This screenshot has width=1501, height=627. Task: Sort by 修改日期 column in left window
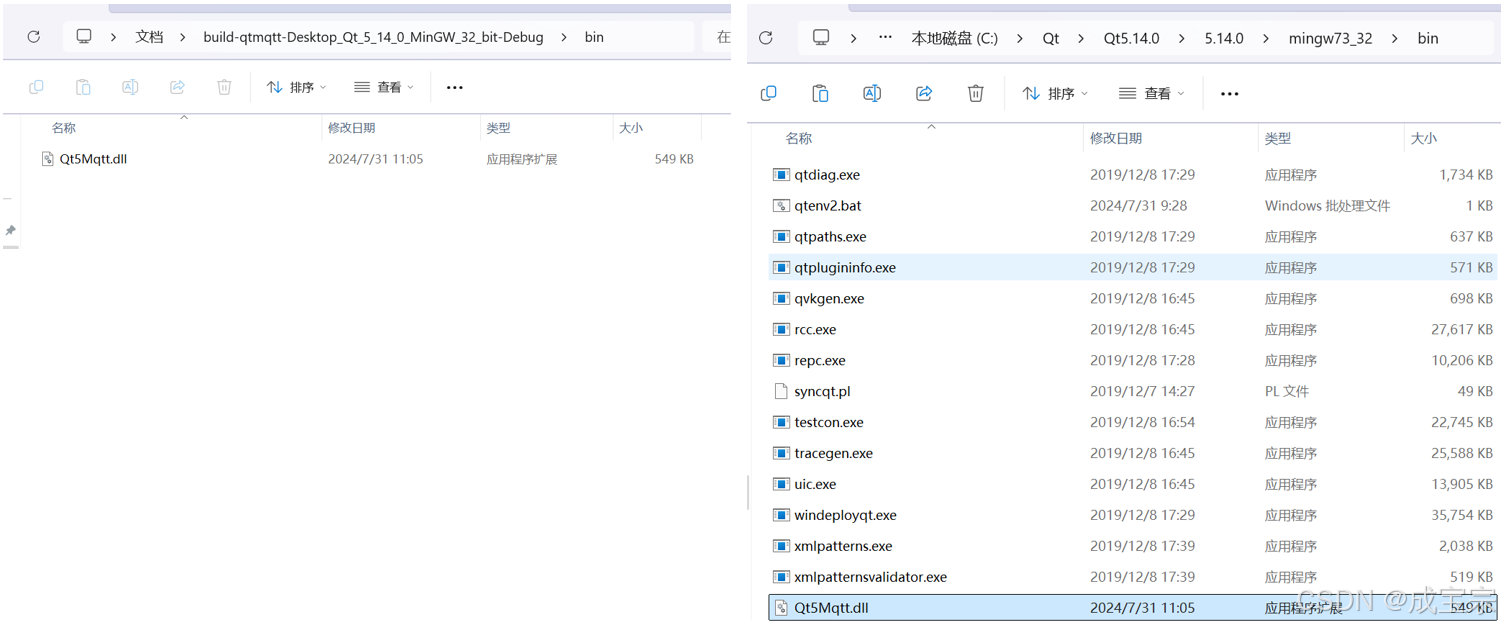coord(352,128)
